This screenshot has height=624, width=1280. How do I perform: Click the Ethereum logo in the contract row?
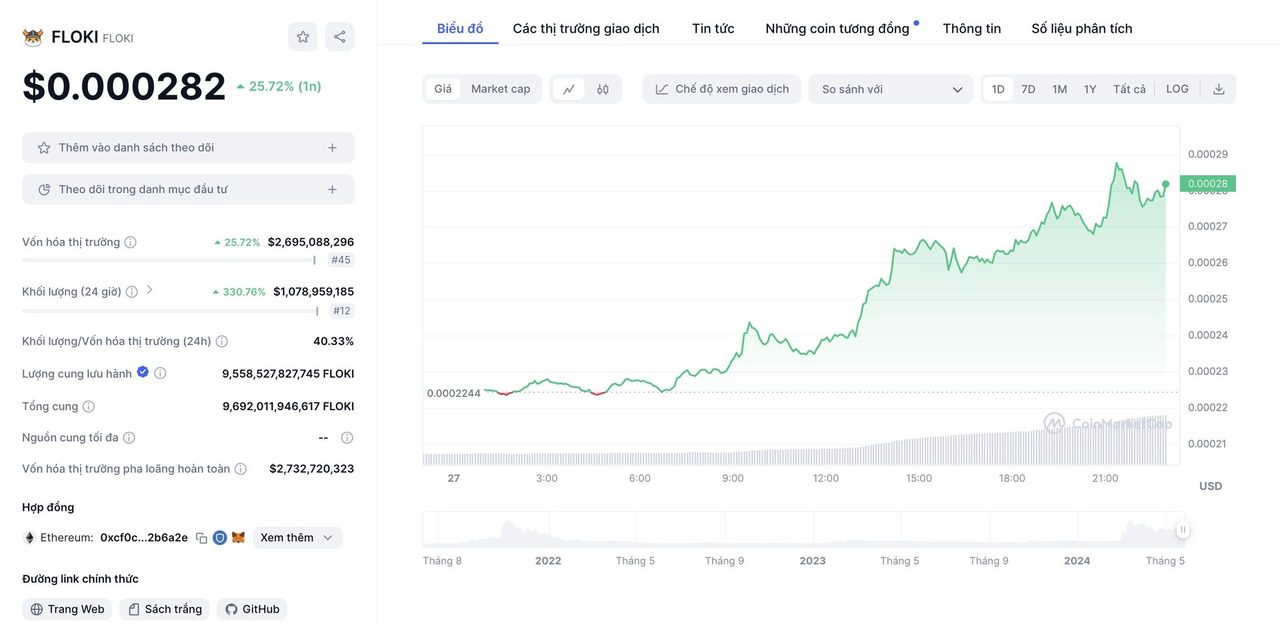point(29,538)
